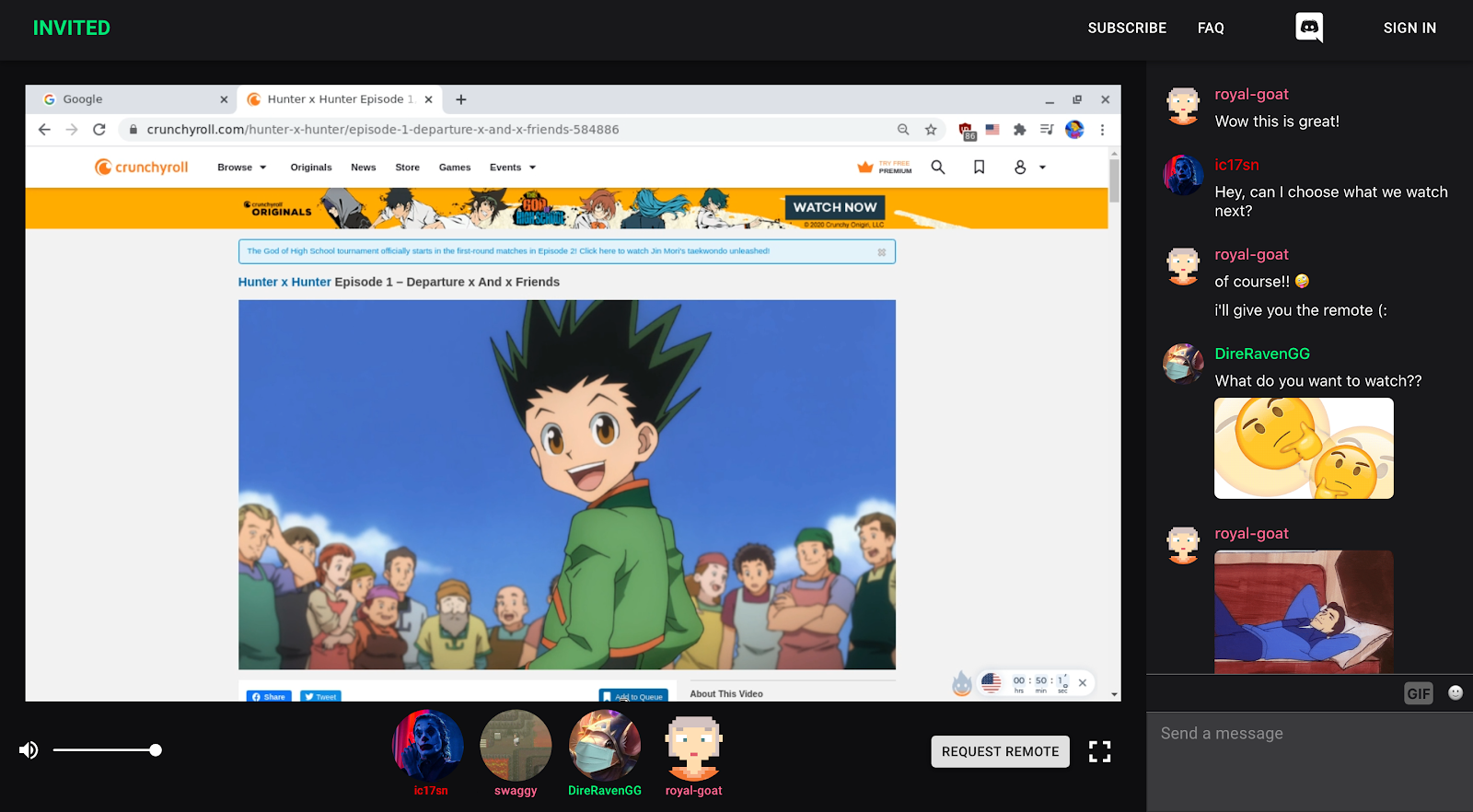Open the red ad-blocker extension icon
This screenshot has width=1473, height=812.
(x=966, y=131)
